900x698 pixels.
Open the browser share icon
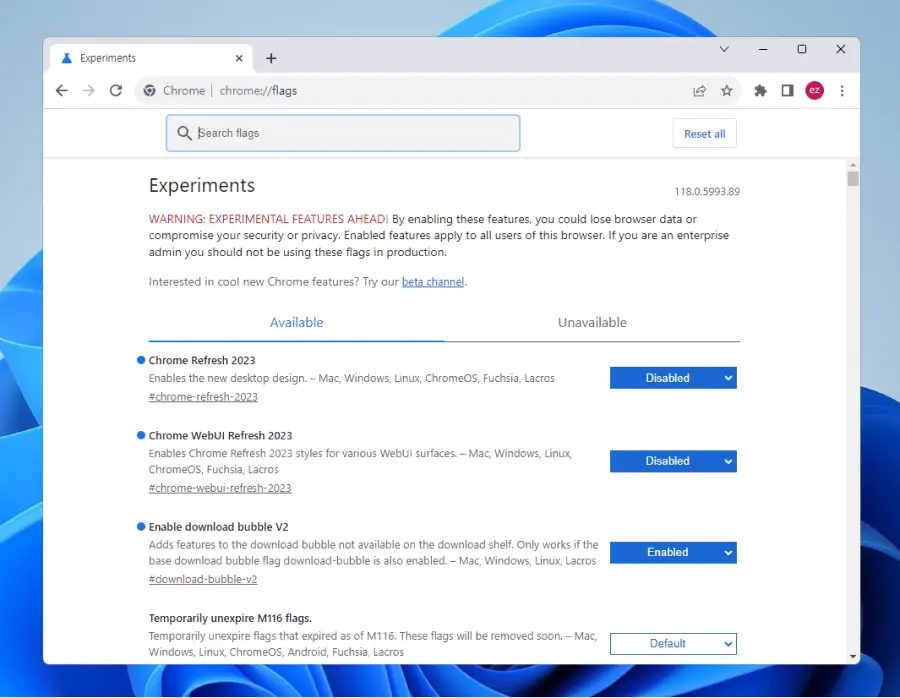point(699,90)
